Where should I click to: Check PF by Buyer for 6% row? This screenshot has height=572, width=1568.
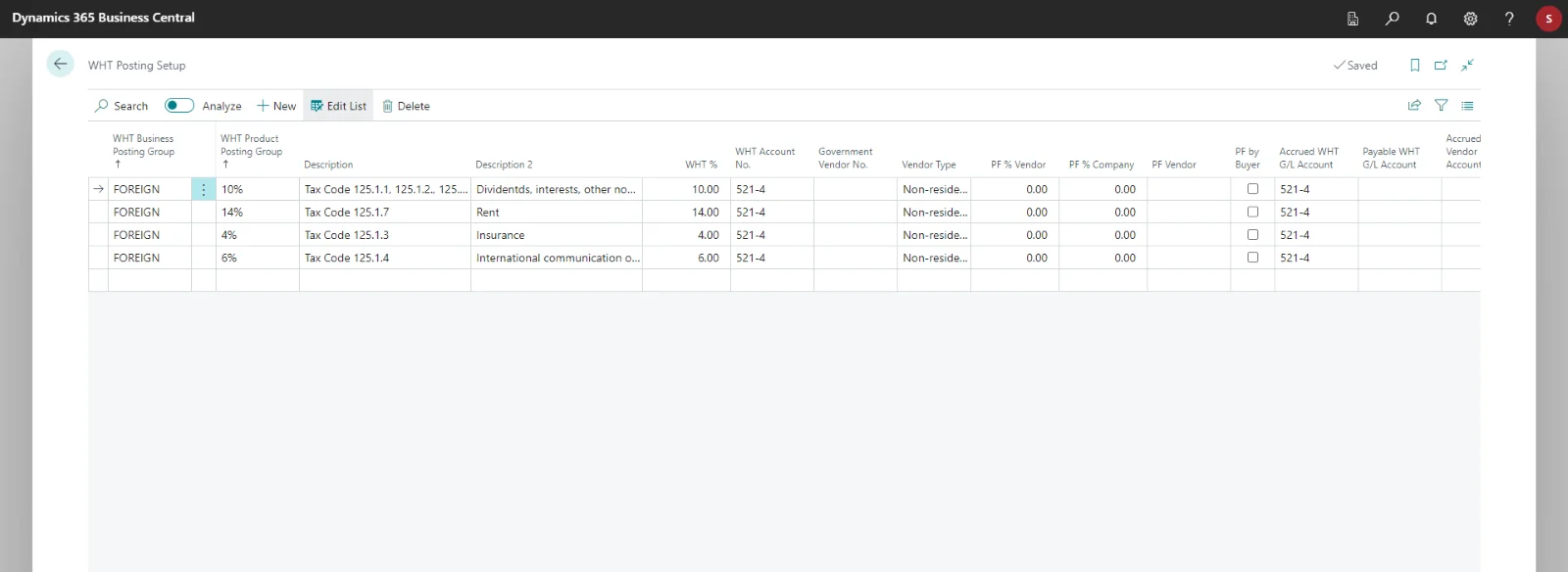coord(1252,258)
